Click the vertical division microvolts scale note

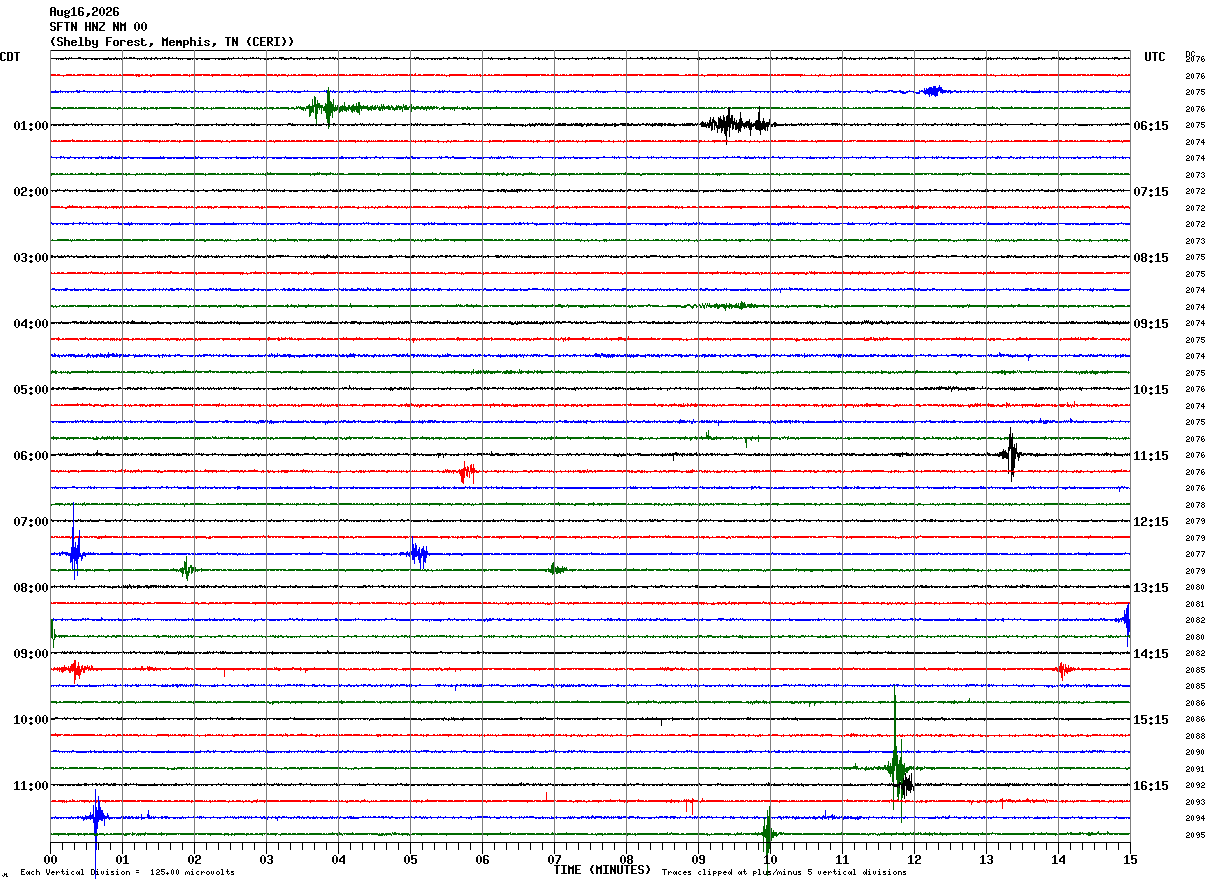[x=127, y=872]
